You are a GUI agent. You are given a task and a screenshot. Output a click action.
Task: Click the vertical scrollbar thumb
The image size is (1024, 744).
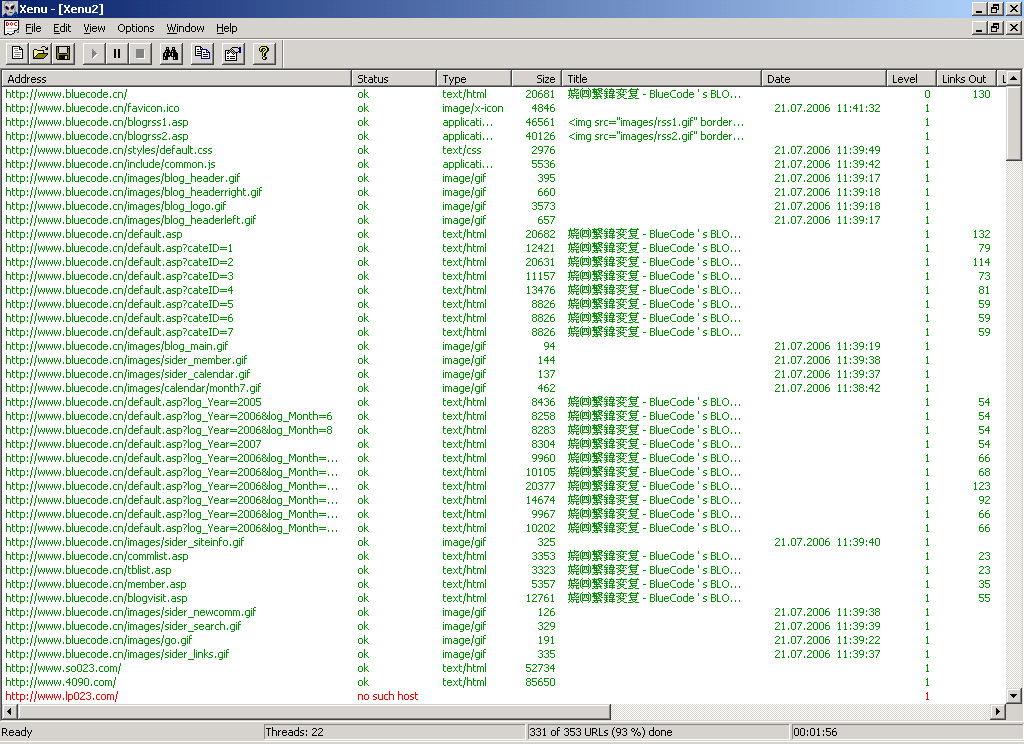tap(1014, 123)
